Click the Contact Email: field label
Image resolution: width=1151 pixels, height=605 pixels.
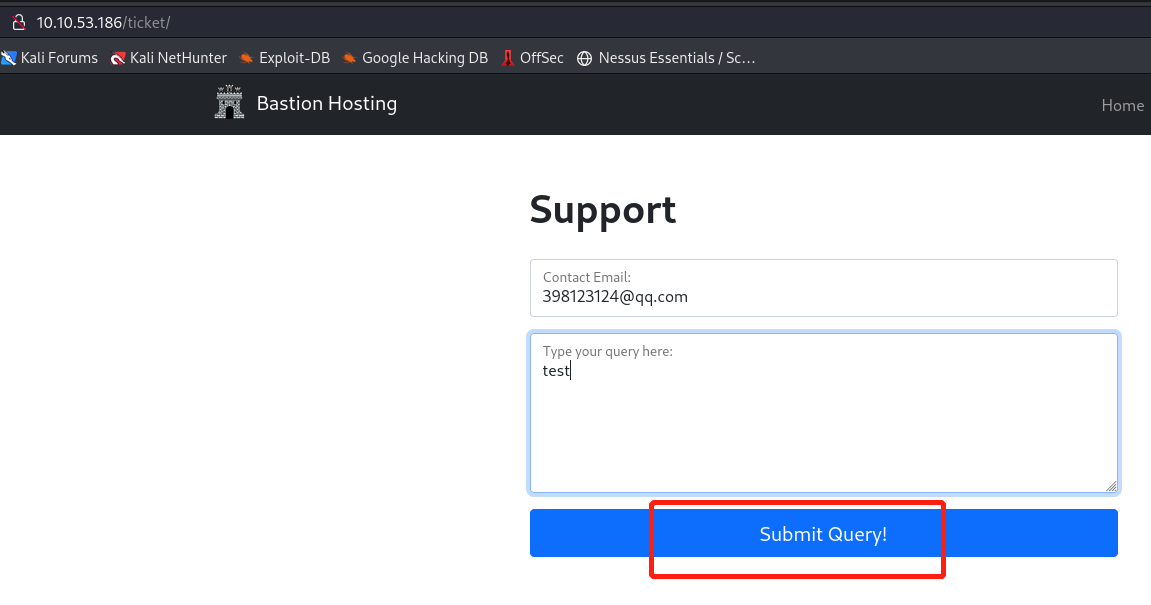pyautogui.click(x=586, y=277)
